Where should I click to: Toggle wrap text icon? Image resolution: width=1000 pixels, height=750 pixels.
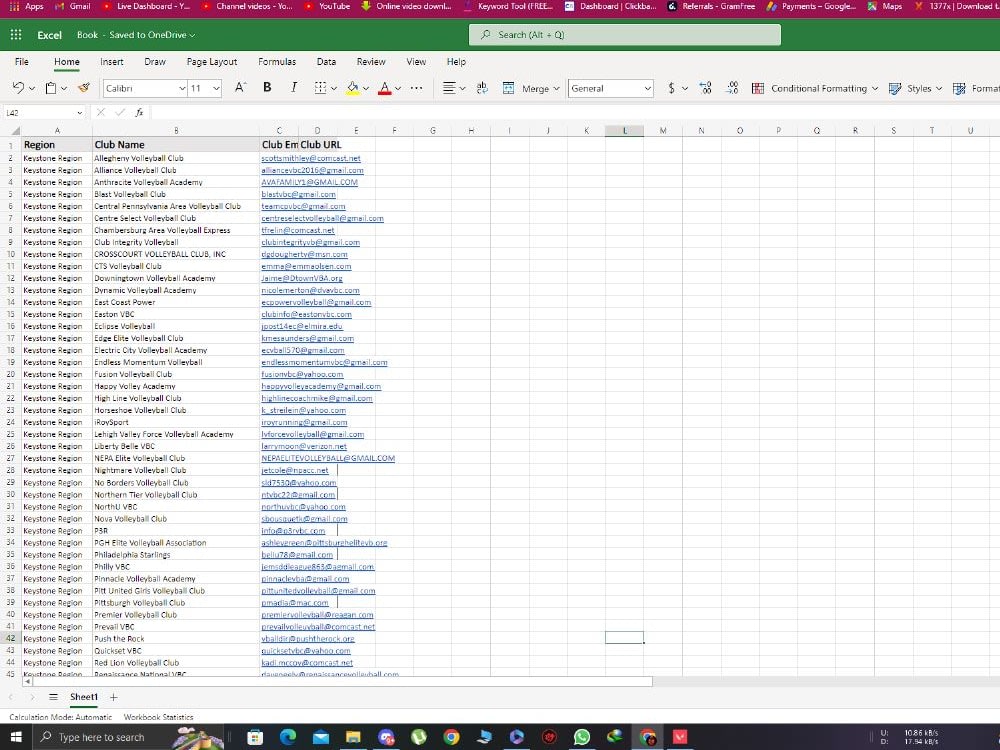click(x=482, y=88)
